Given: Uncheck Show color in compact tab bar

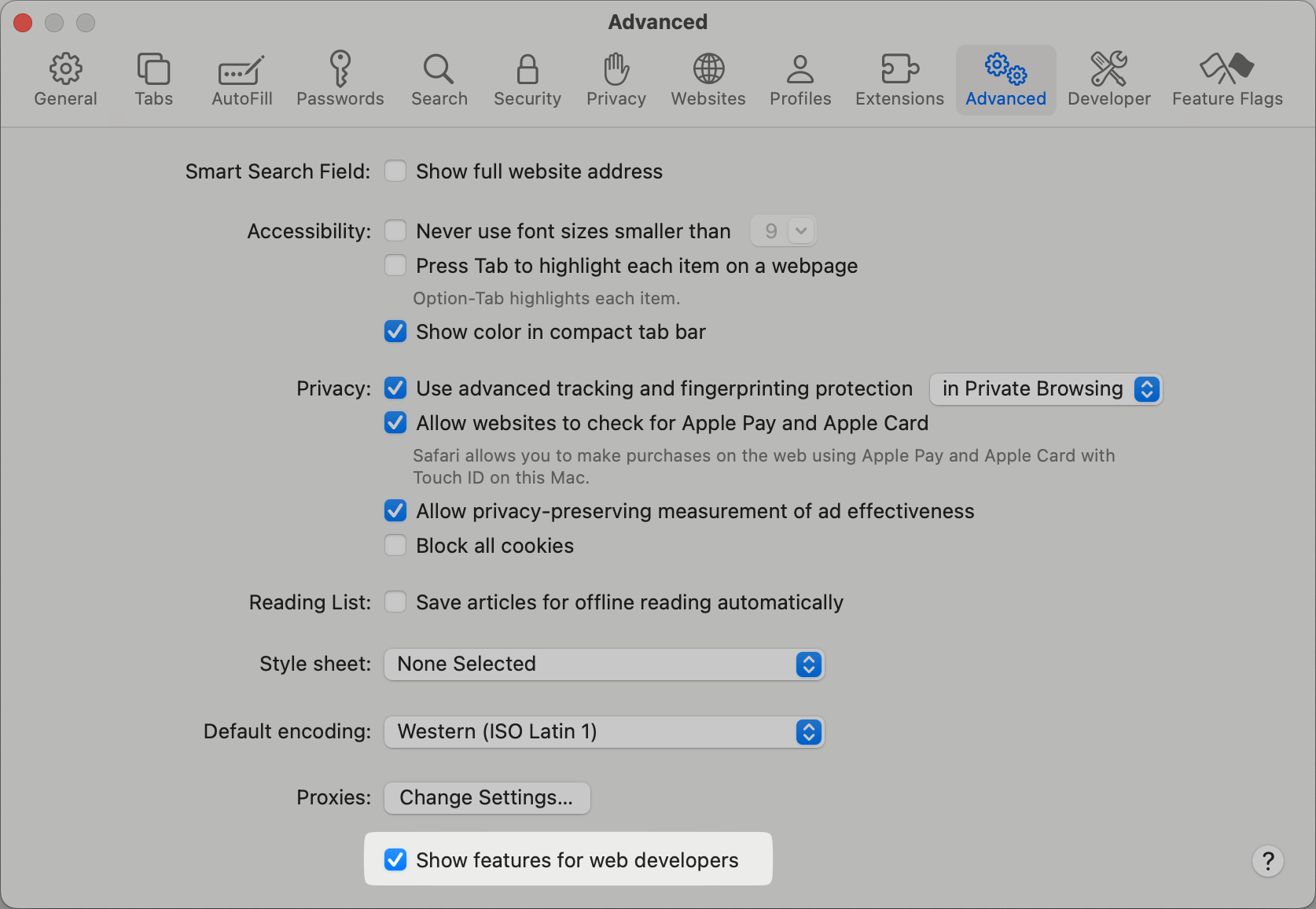Looking at the screenshot, I should pos(395,332).
